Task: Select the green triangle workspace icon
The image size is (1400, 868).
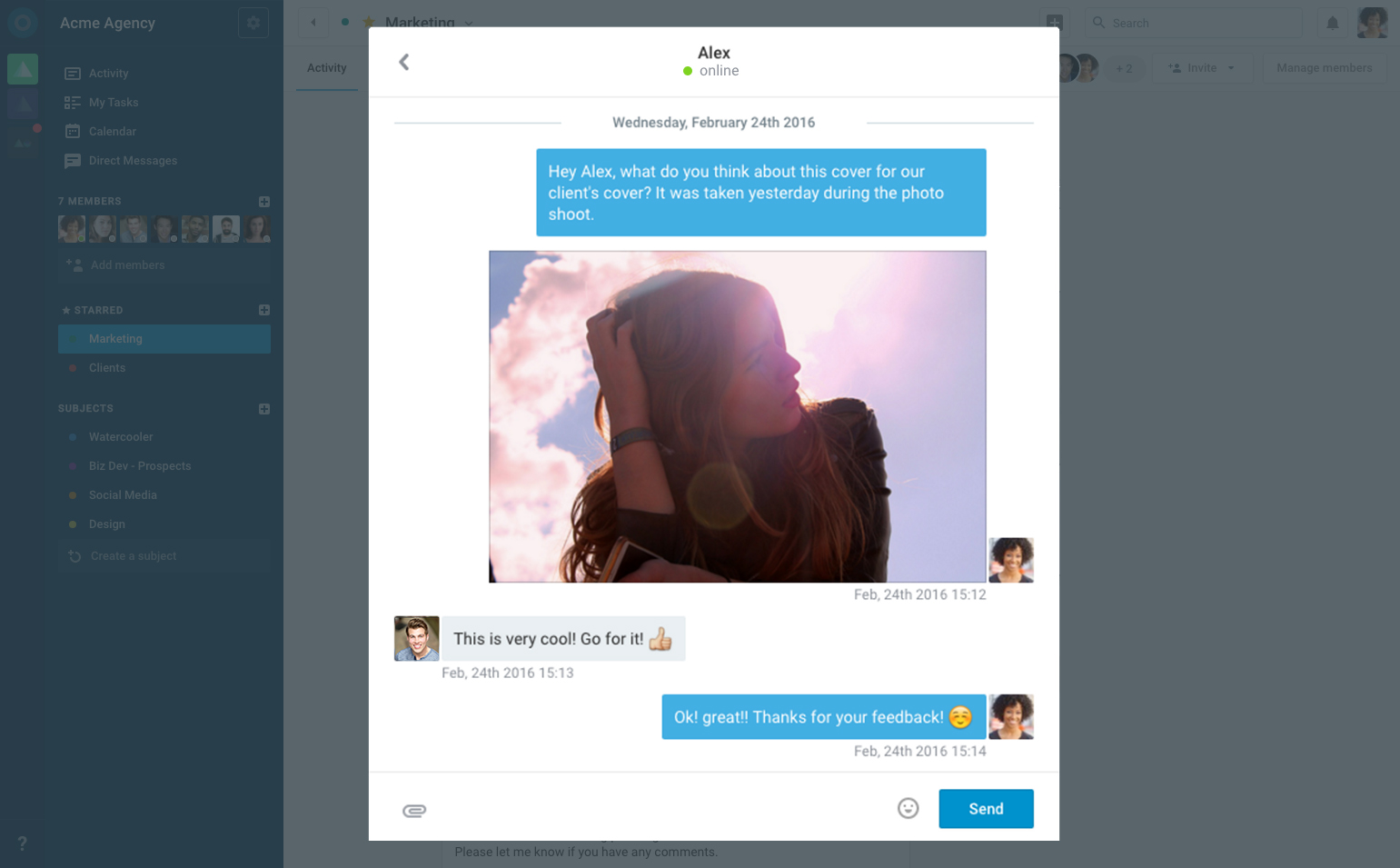Action: click(x=23, y=69)
